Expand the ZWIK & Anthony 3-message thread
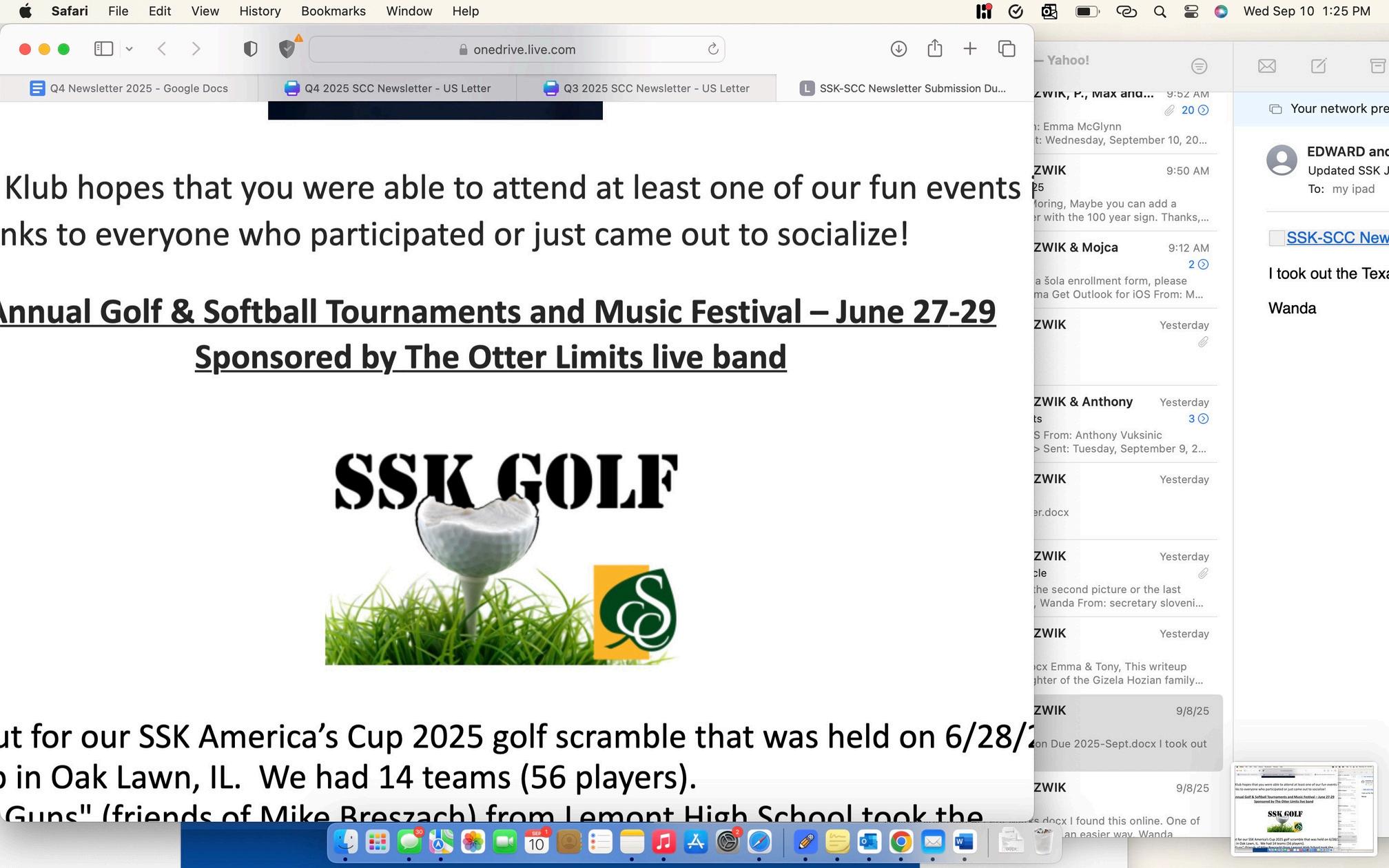 pyautogui.click(x=1203, y=419)
